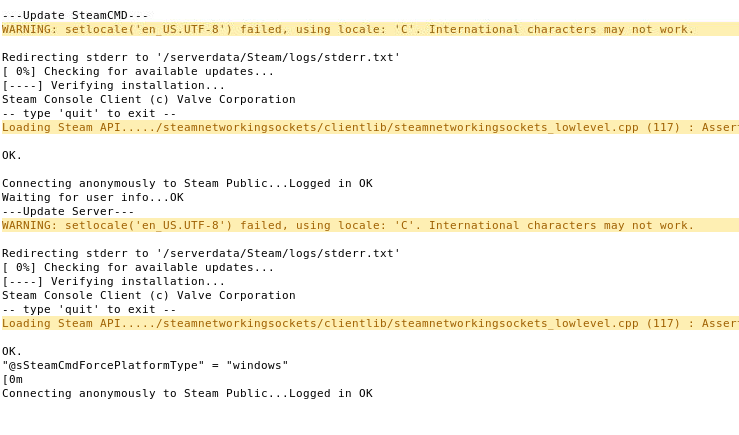The image size is (739, 435).
Task: Click the setlocale WARNING directly under '---Update Server---'
Action: click(370, 225)
